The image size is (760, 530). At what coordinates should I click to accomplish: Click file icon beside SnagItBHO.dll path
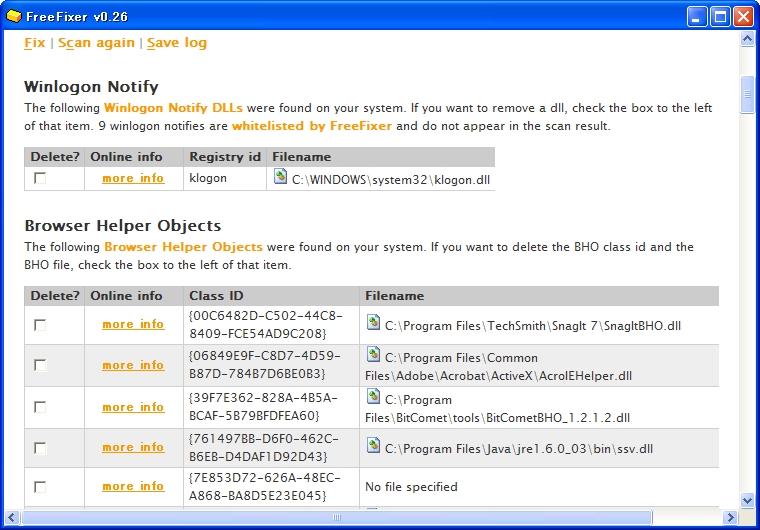point(373,322)
